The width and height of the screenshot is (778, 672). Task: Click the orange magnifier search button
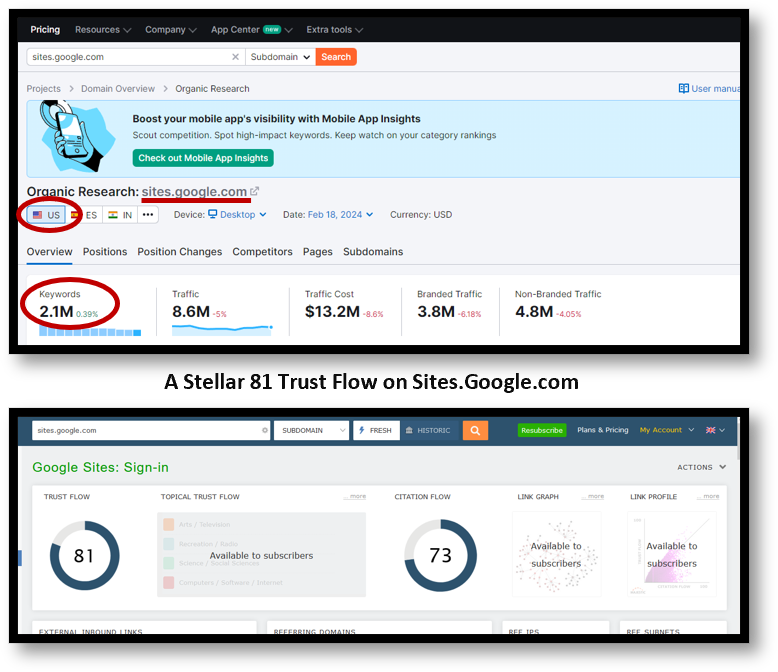(x=475, y=430)
